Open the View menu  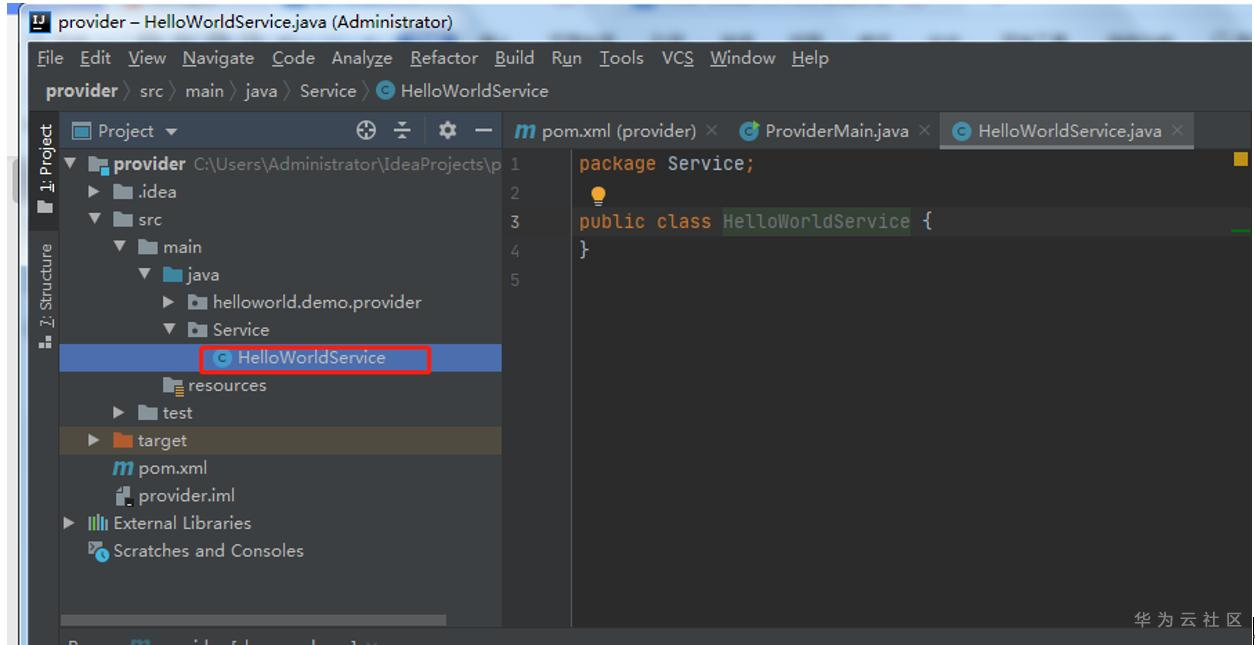147,58
